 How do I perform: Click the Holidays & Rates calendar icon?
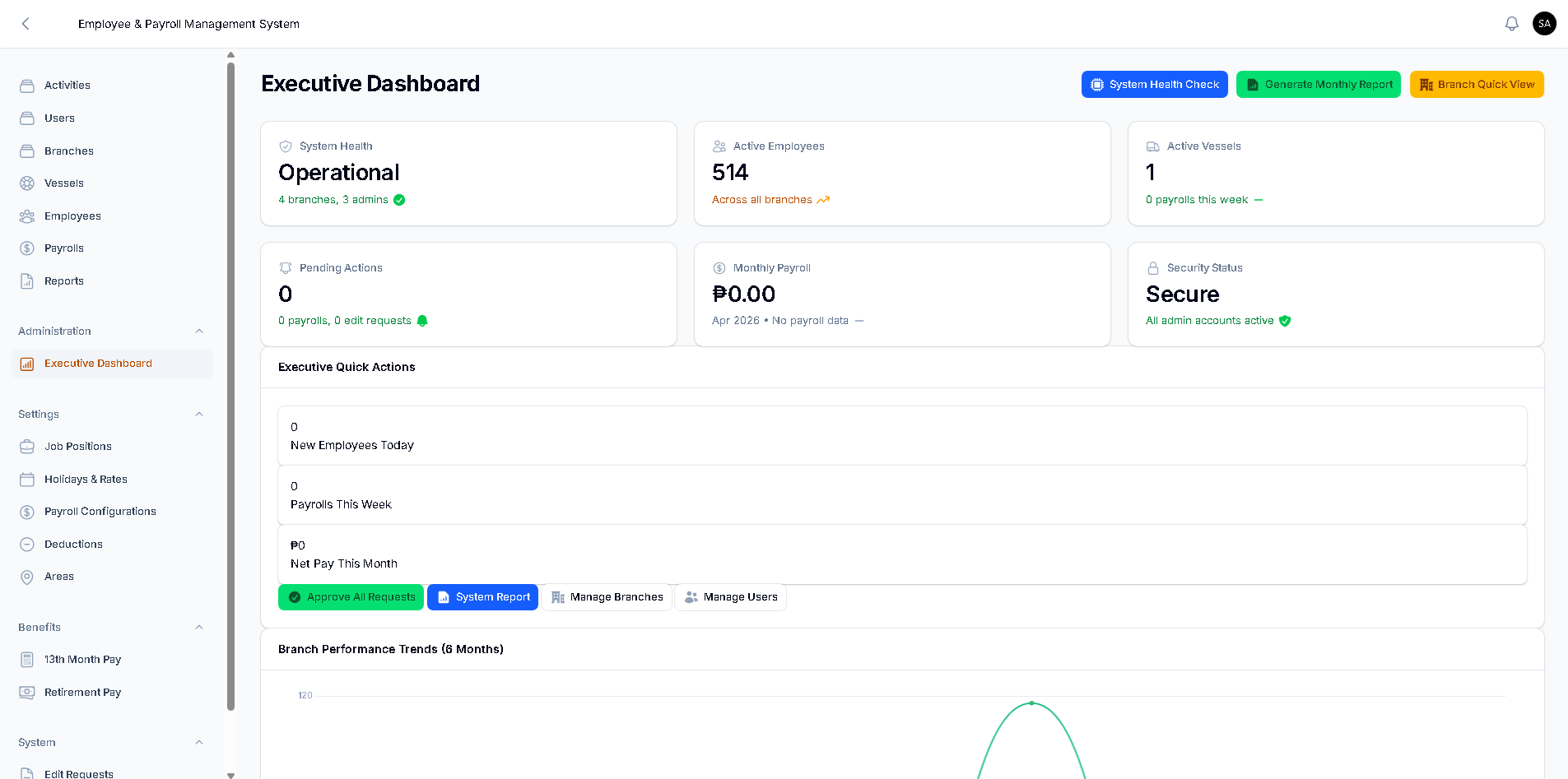tap(27, 480)
